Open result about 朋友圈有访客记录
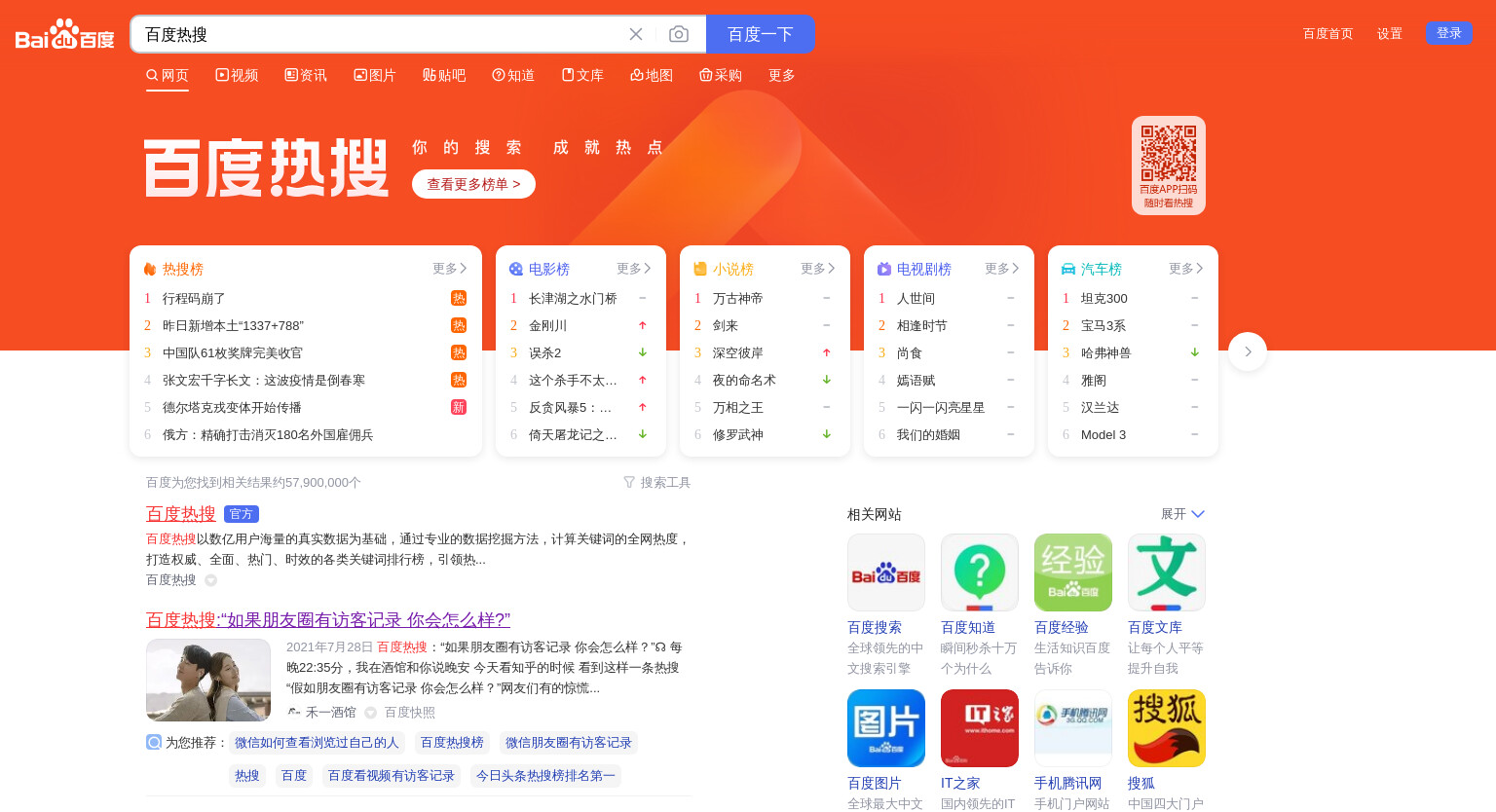Image resolution: width=1496 pixels, height=812 pixels. pos(328,619)
